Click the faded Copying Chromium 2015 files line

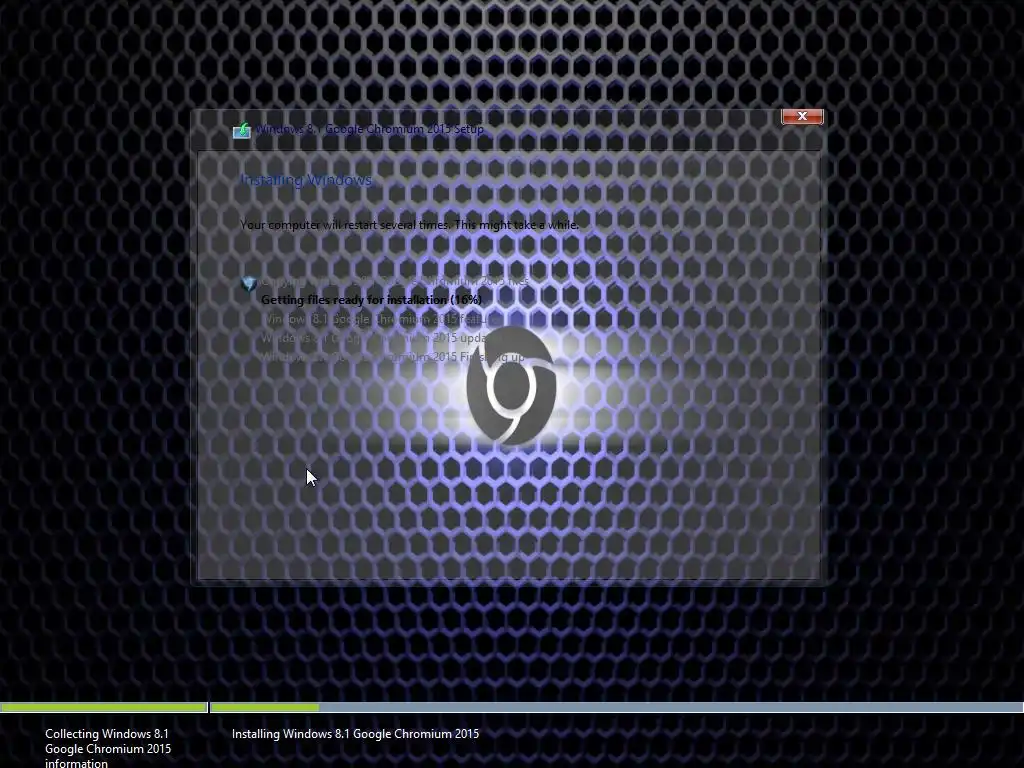click(395, 281)
